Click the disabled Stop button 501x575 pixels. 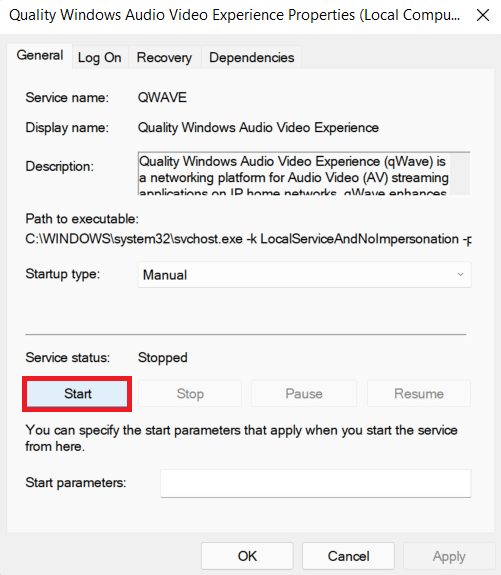(x=190, y=393)
